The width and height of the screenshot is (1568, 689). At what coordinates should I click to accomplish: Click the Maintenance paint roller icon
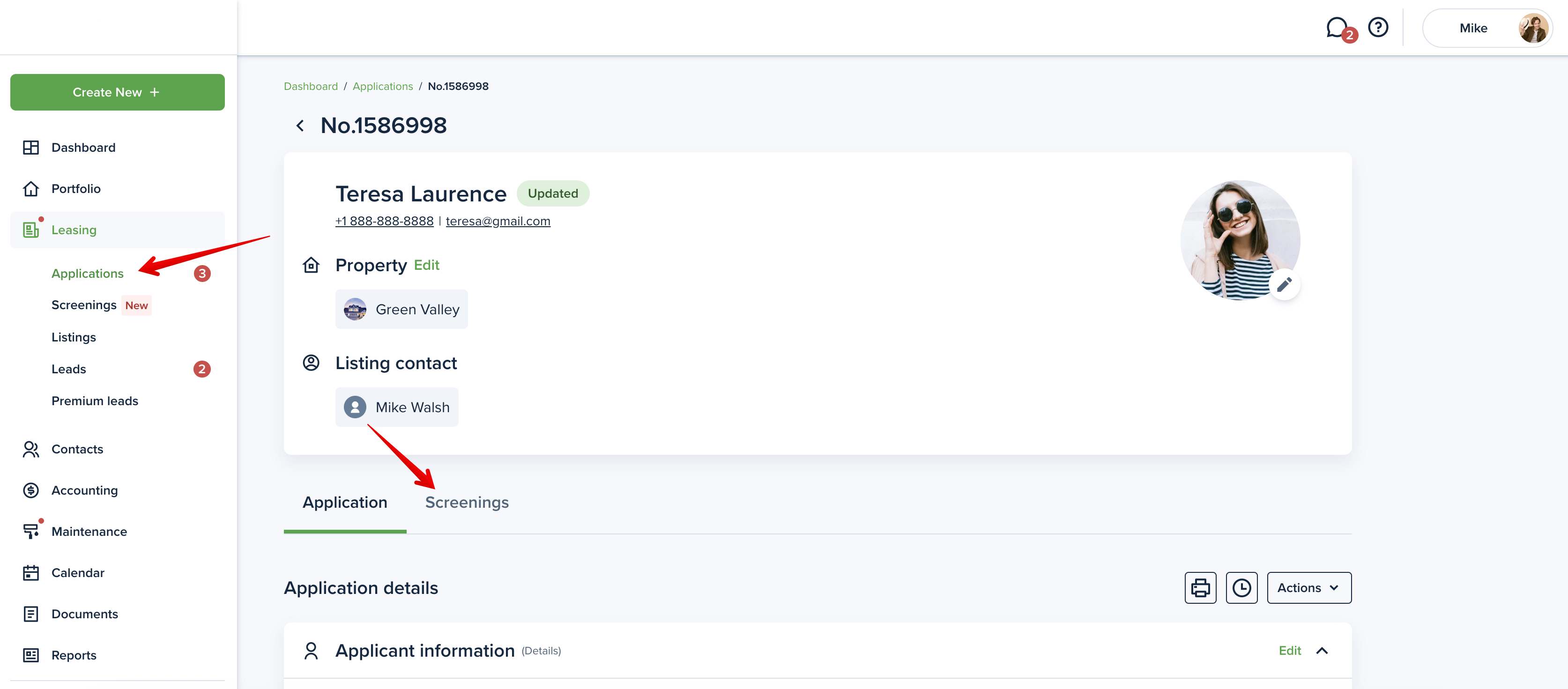coord(30,531)
